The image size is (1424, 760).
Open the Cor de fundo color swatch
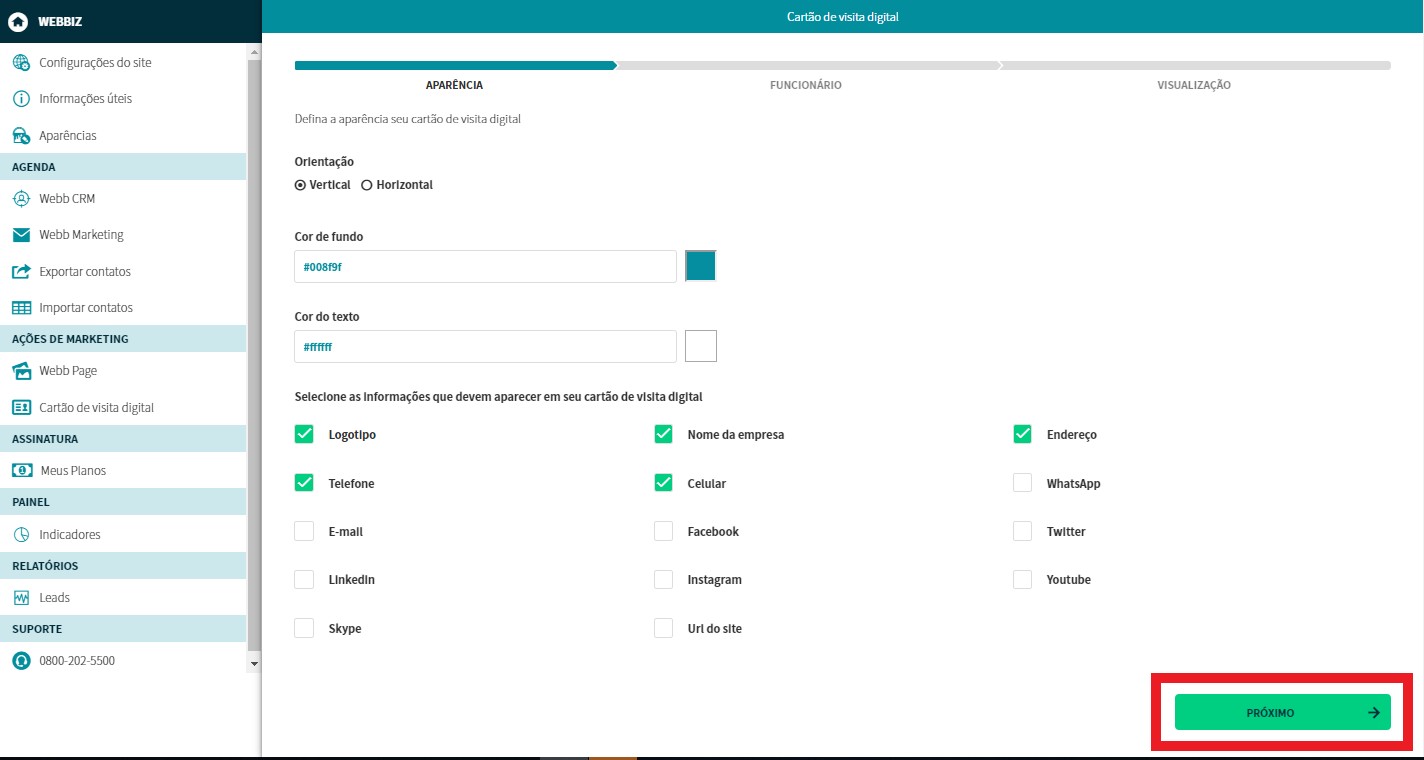pos(701,266)
